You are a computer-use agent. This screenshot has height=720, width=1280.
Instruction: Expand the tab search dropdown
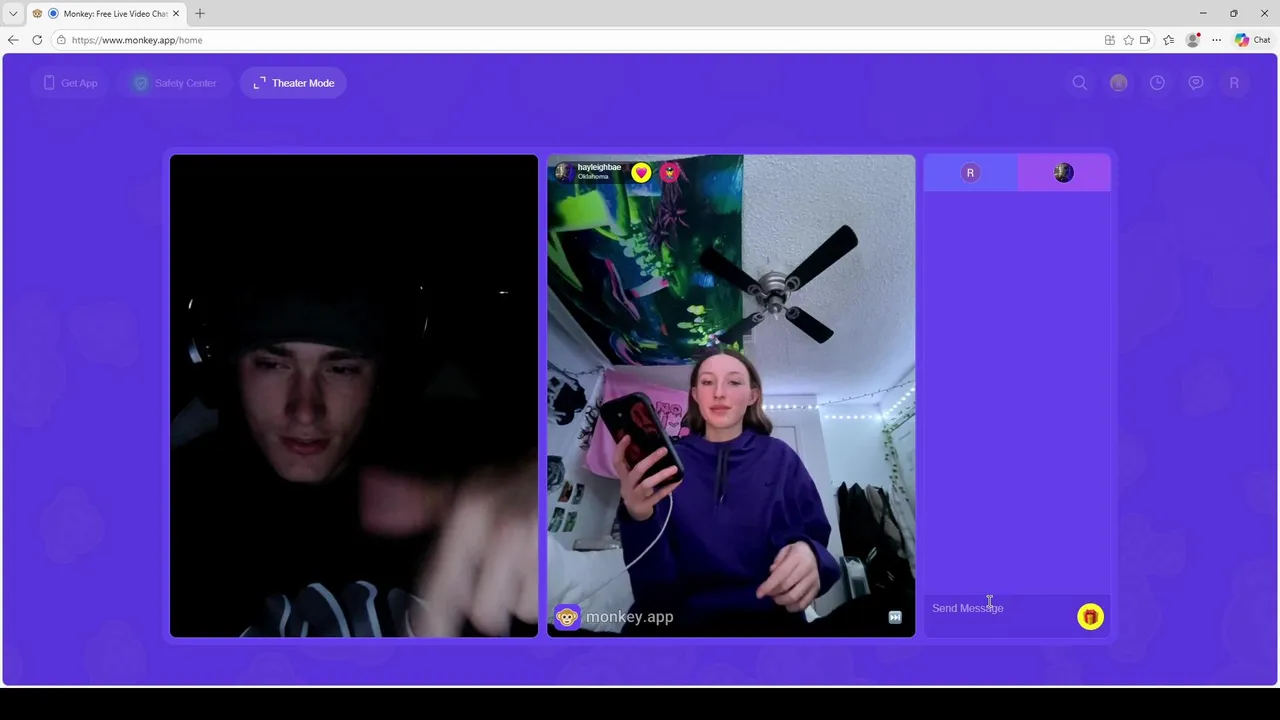coord(13,14)
